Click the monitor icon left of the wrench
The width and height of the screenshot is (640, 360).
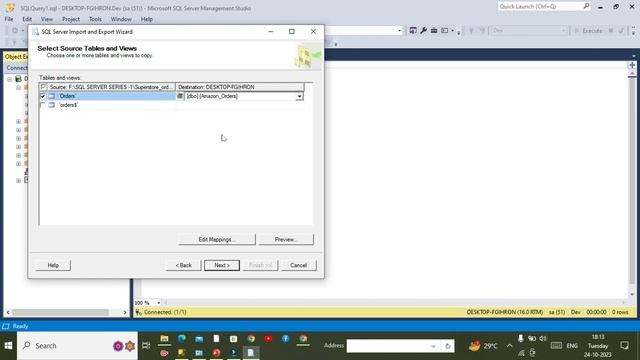[413, 31]
